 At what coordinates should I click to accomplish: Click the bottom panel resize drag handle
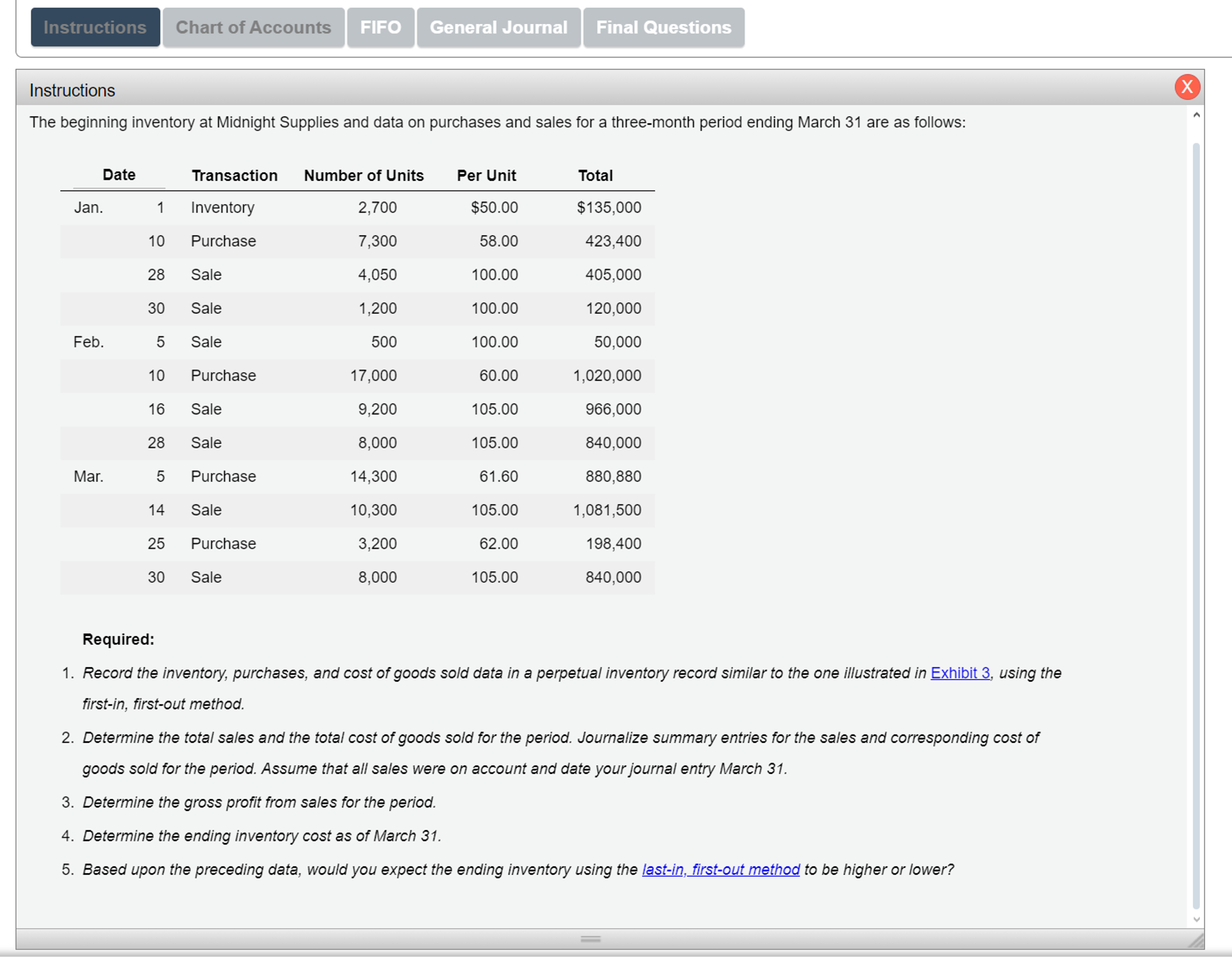click(x=590, y=939)
